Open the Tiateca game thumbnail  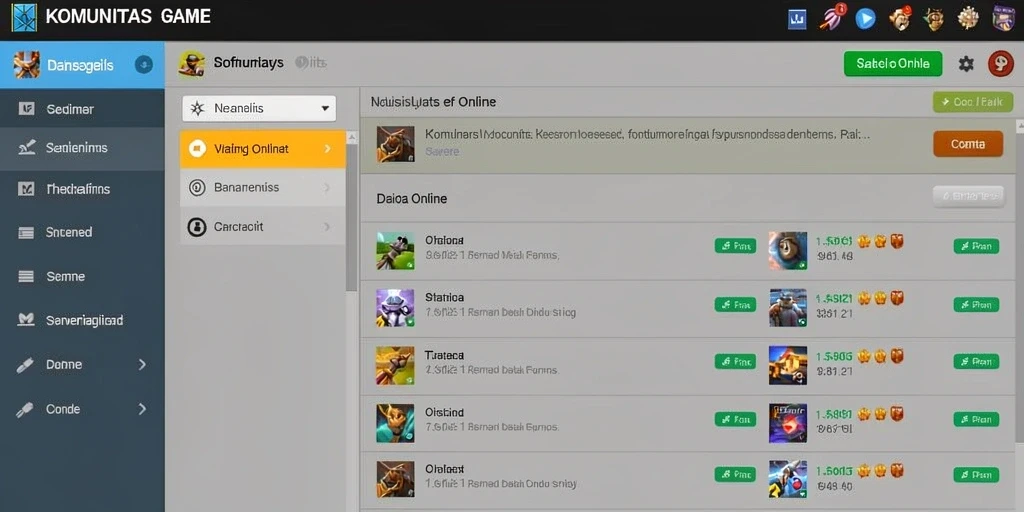[x=395, y=365]
